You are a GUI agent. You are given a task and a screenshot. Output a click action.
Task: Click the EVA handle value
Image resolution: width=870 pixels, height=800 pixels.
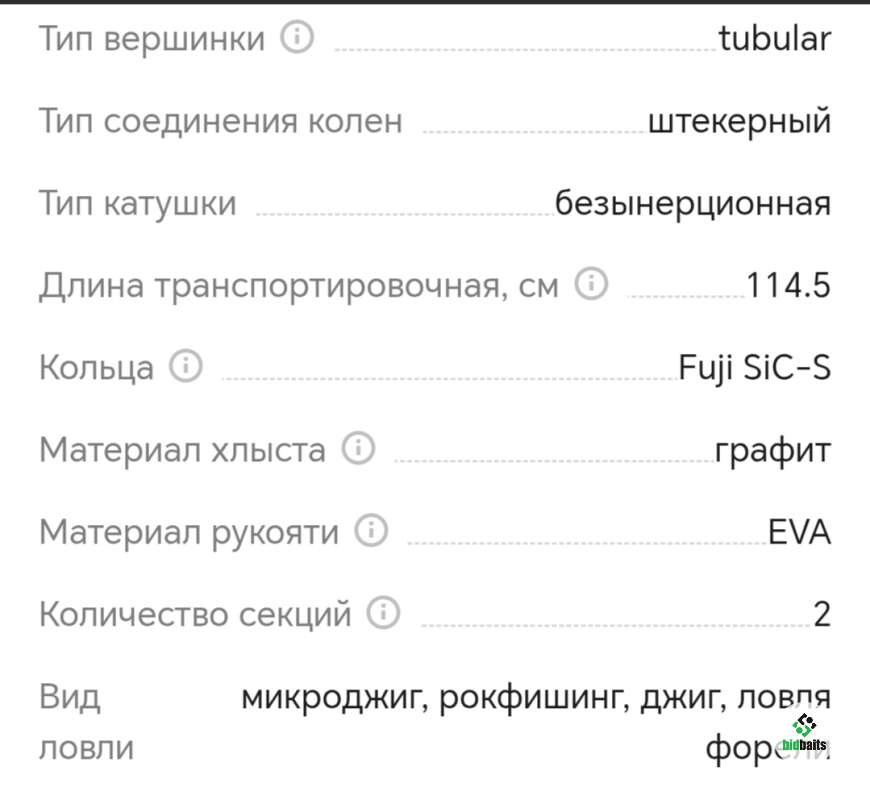pyautogui.click(x=800, y=532)
